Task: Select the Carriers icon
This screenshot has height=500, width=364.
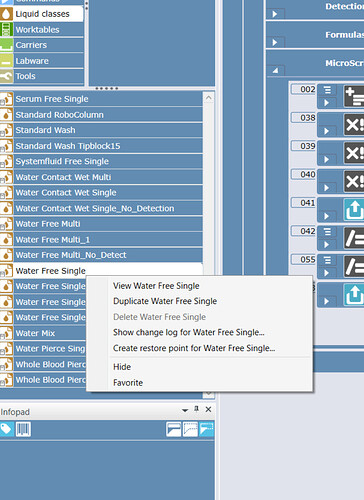Action: (x=6, y=45)
